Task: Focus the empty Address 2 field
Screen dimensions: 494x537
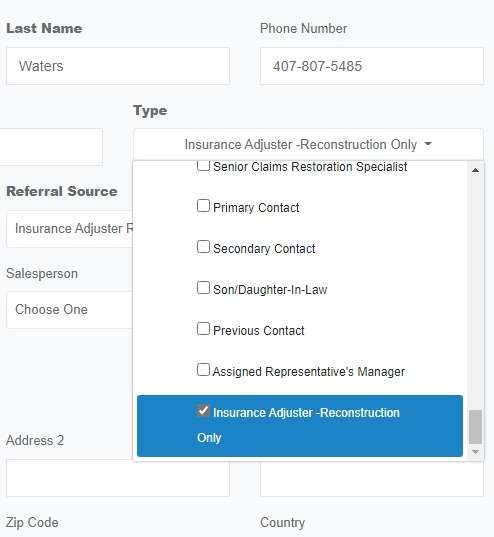Action: pos(118,478)
